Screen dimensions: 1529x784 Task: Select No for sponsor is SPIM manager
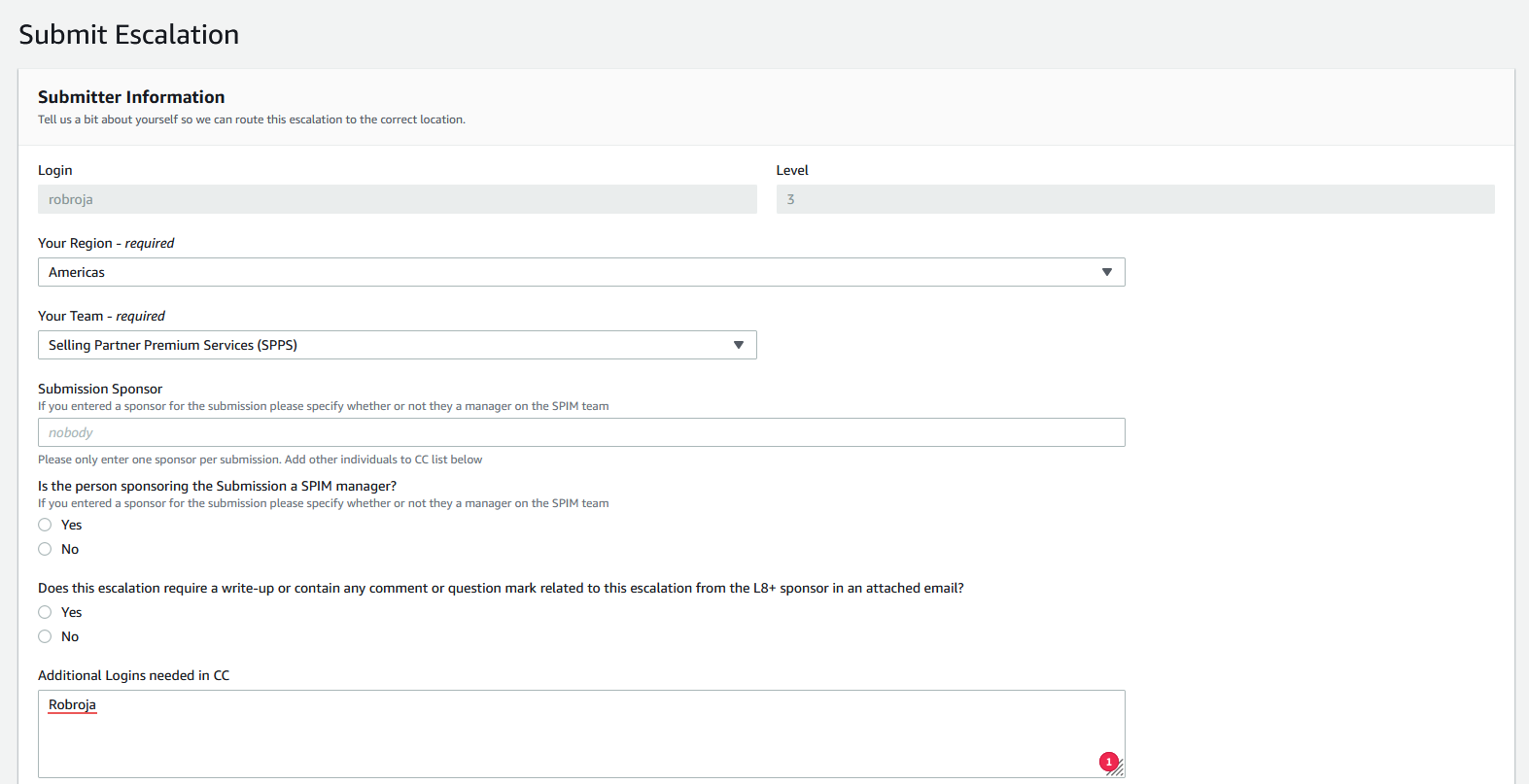(x=45, y=549)
